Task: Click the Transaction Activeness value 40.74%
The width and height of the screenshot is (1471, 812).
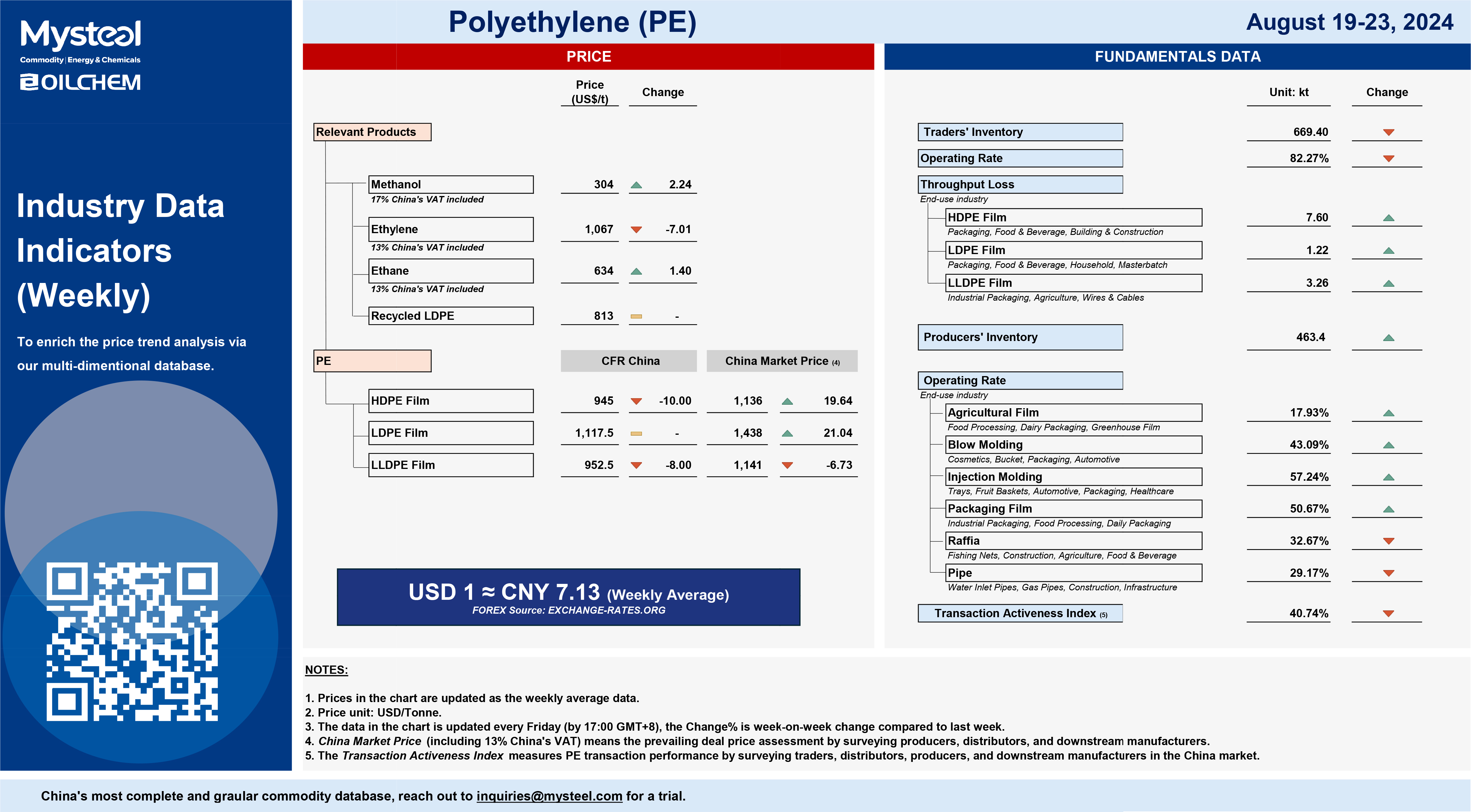Action: click(1309, 613)
